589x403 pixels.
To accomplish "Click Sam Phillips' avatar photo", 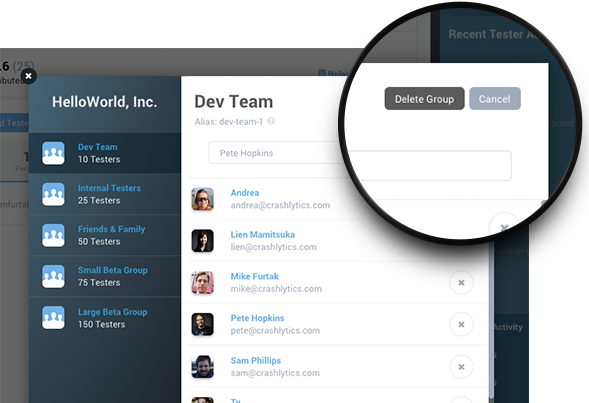I will tap(202, 366).
